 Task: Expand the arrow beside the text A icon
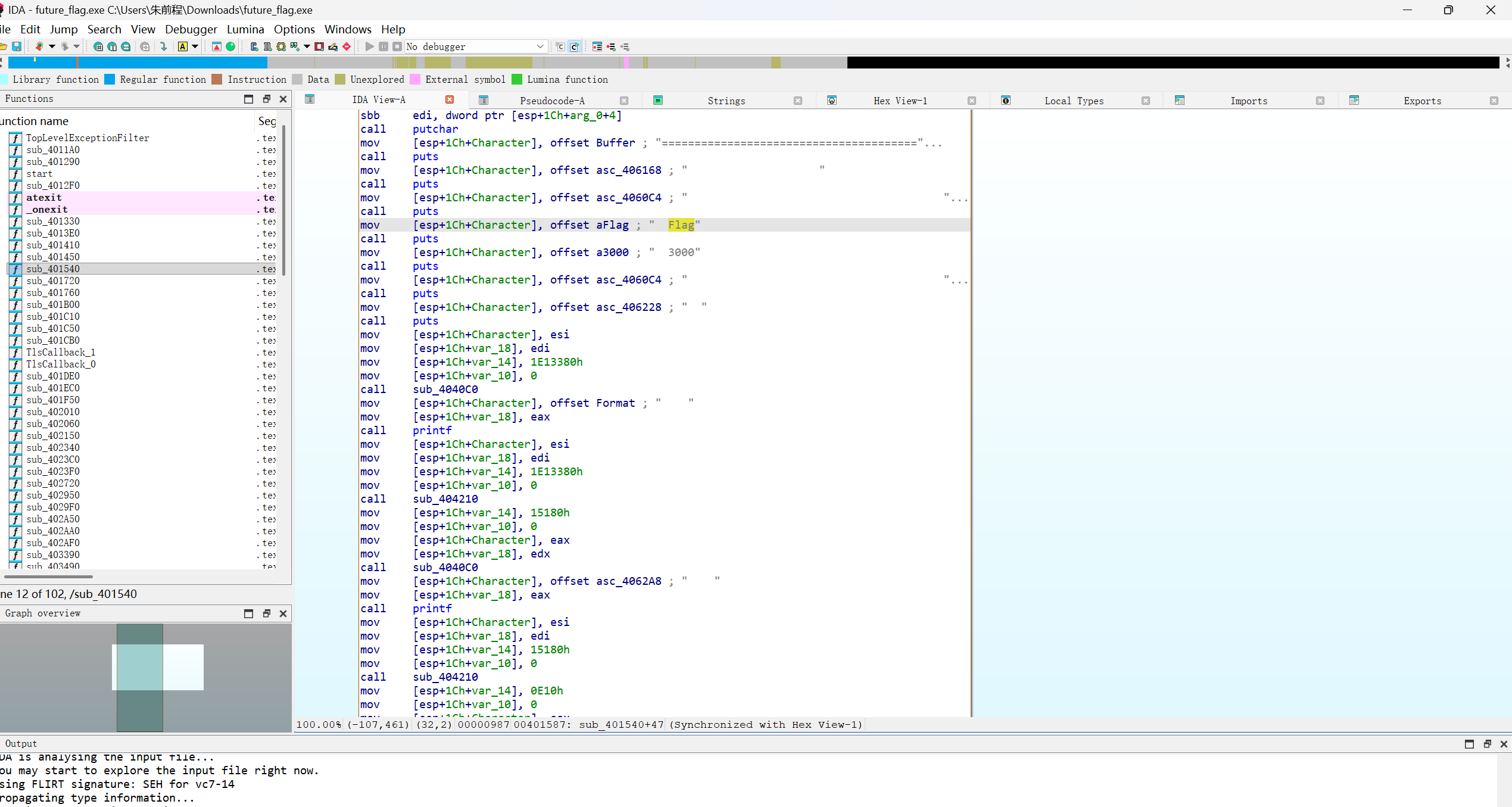195,46
